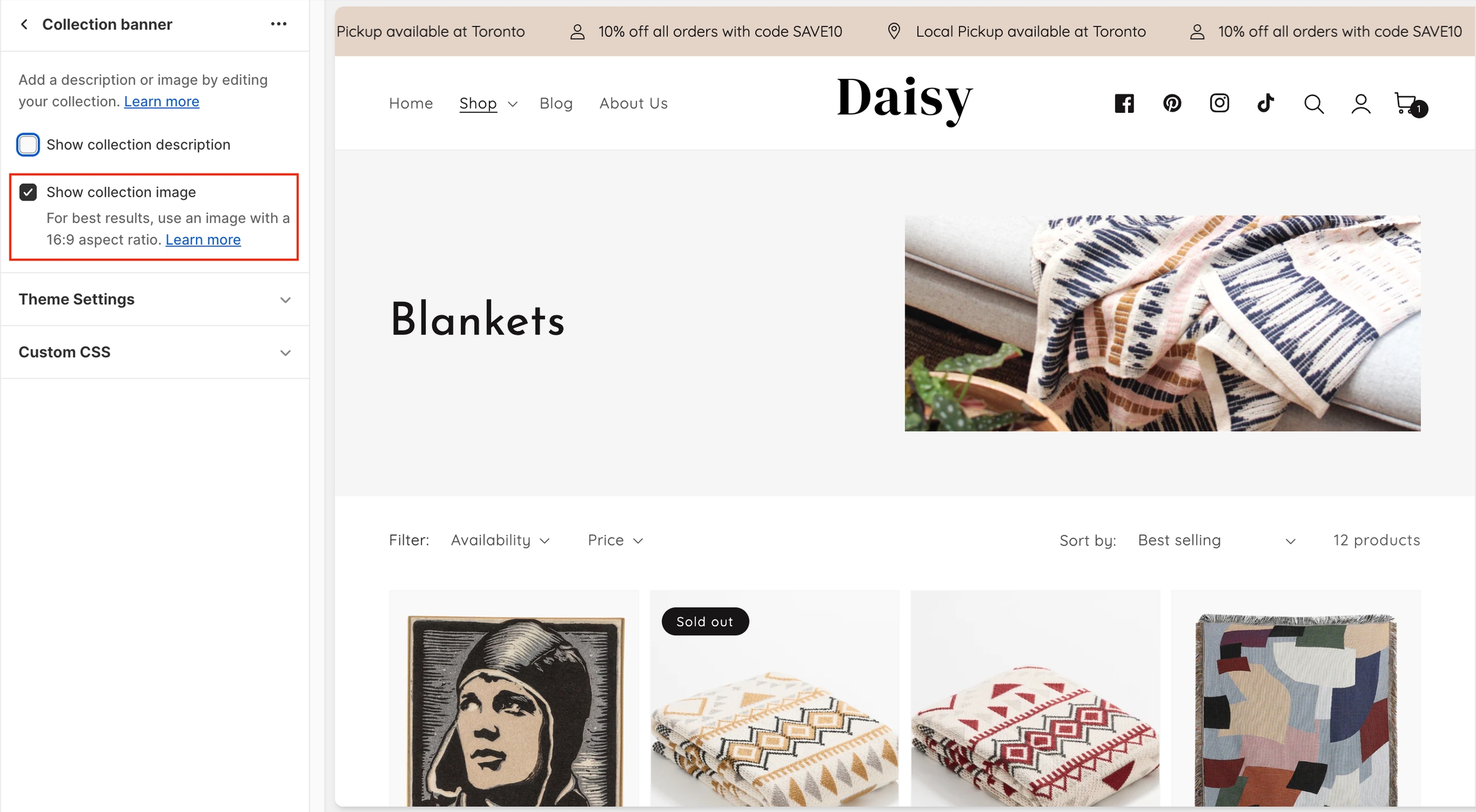Open the Best selling sort dropdown
The image size is (1476, 812).
click(x=1217, y=540)
